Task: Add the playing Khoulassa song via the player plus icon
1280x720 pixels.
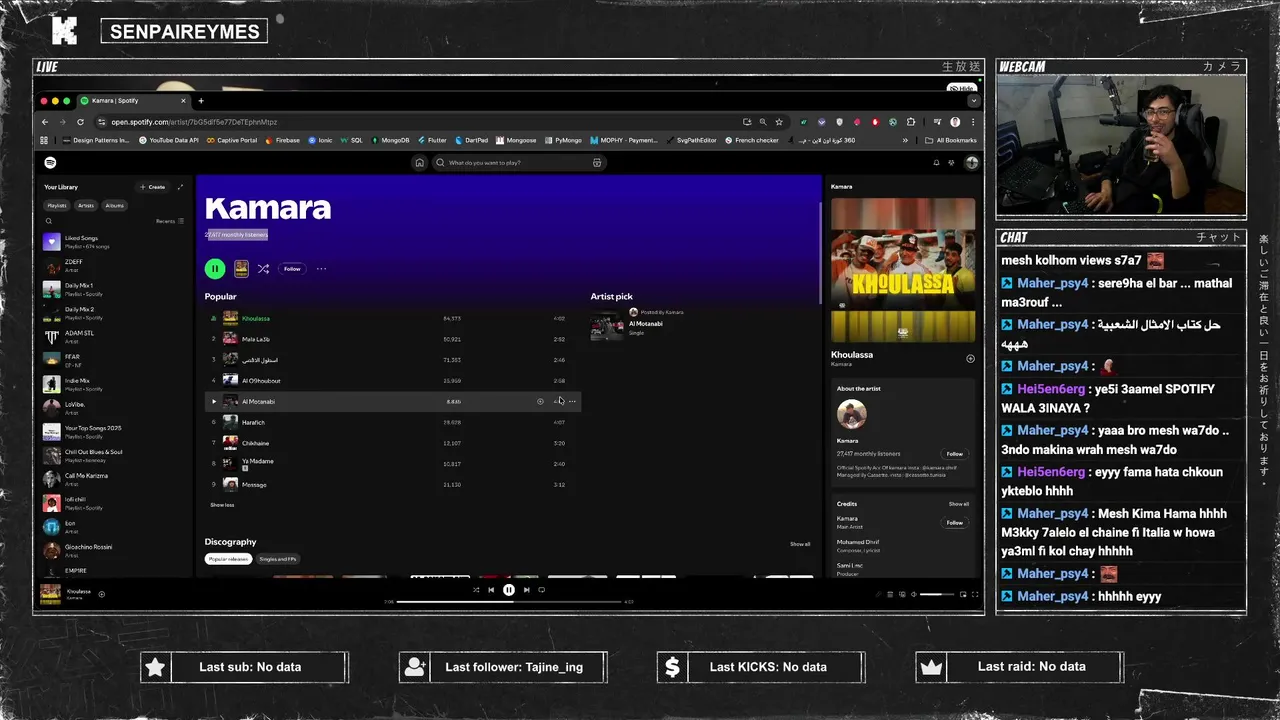Action: 101,594
